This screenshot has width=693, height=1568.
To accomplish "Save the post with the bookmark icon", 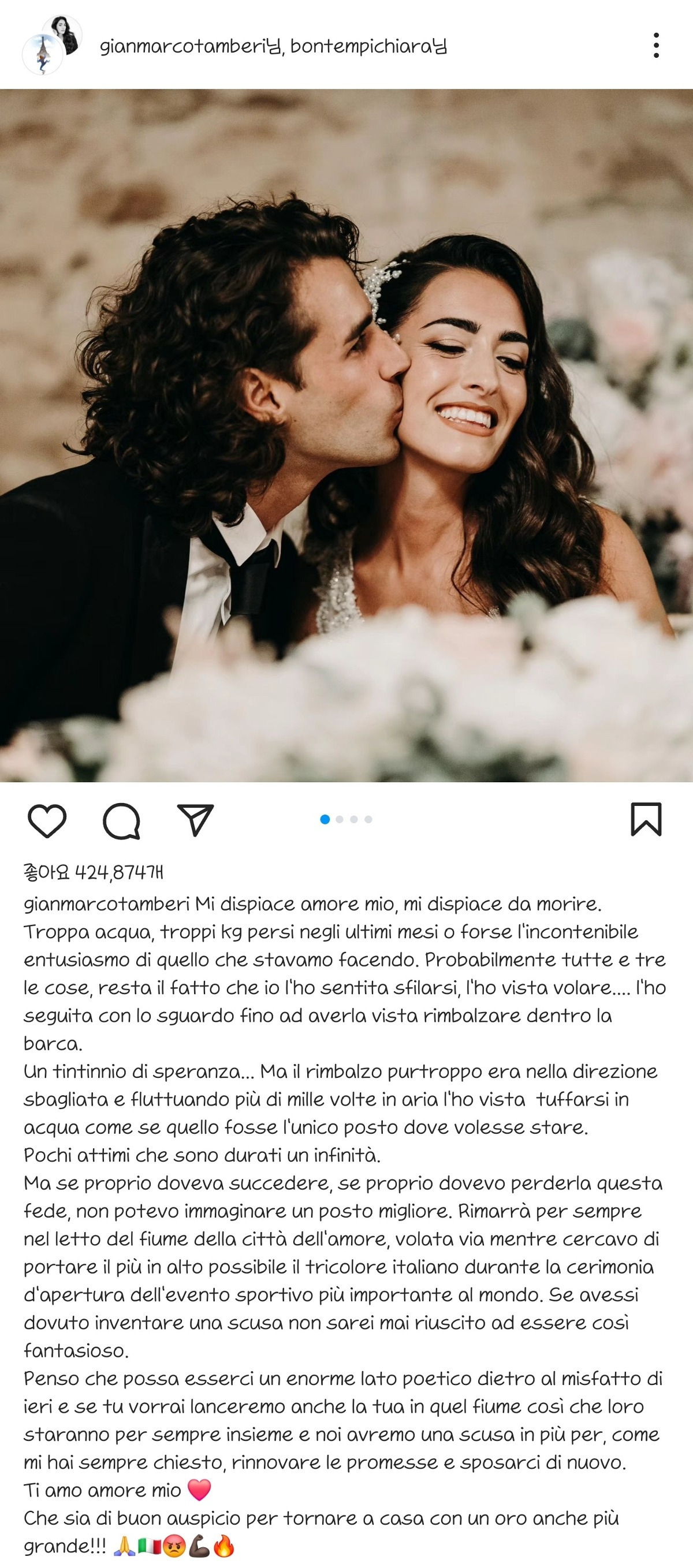I will coord(646,820).
